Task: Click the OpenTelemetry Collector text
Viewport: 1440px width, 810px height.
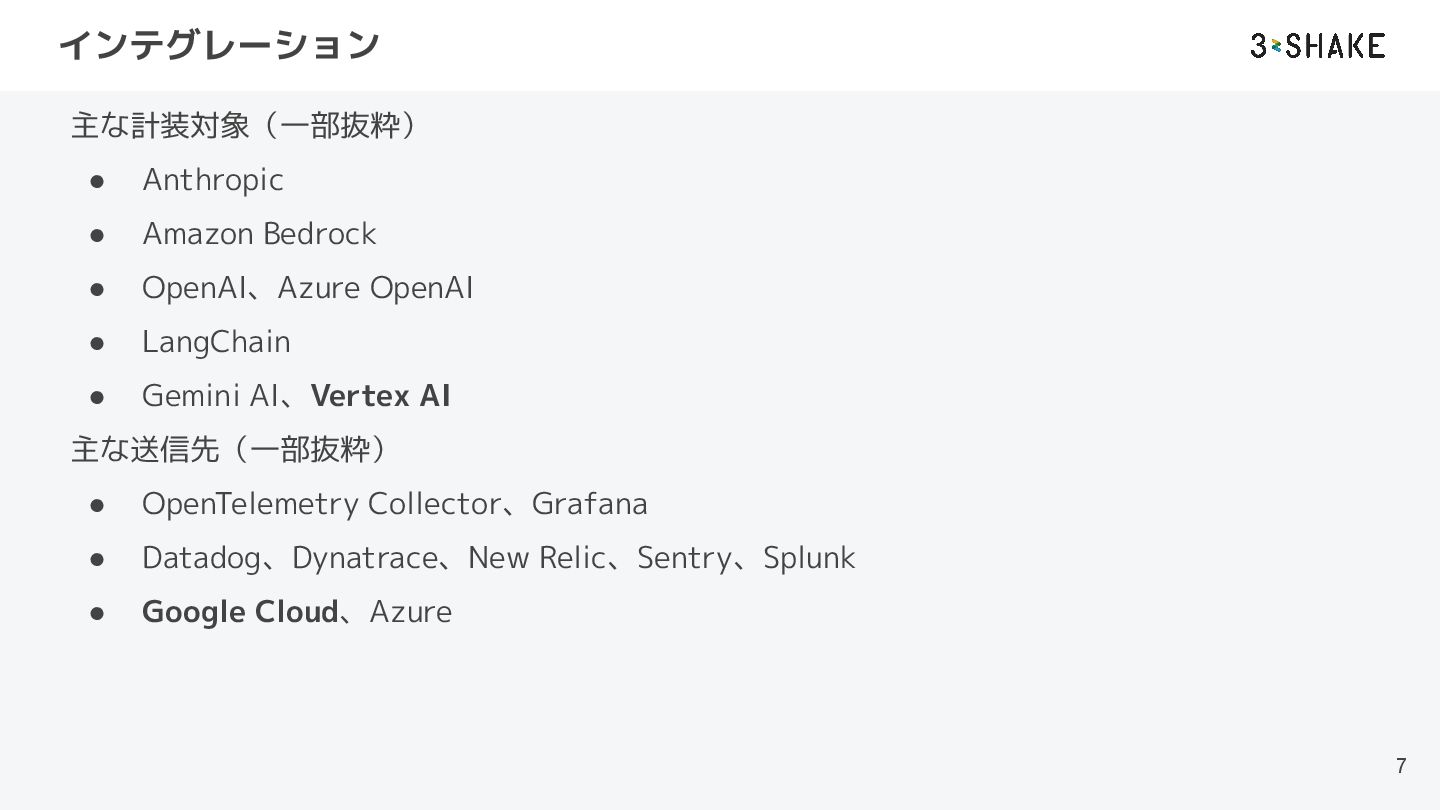Action: point(321,504)
